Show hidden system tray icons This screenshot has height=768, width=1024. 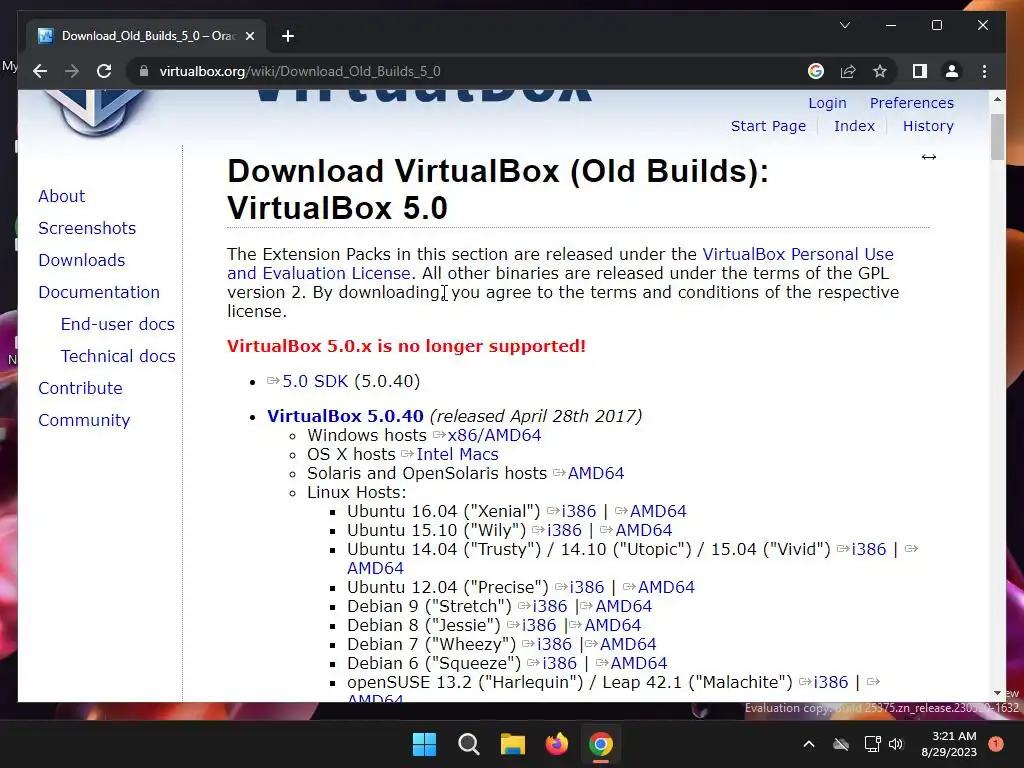click(808, 744)
